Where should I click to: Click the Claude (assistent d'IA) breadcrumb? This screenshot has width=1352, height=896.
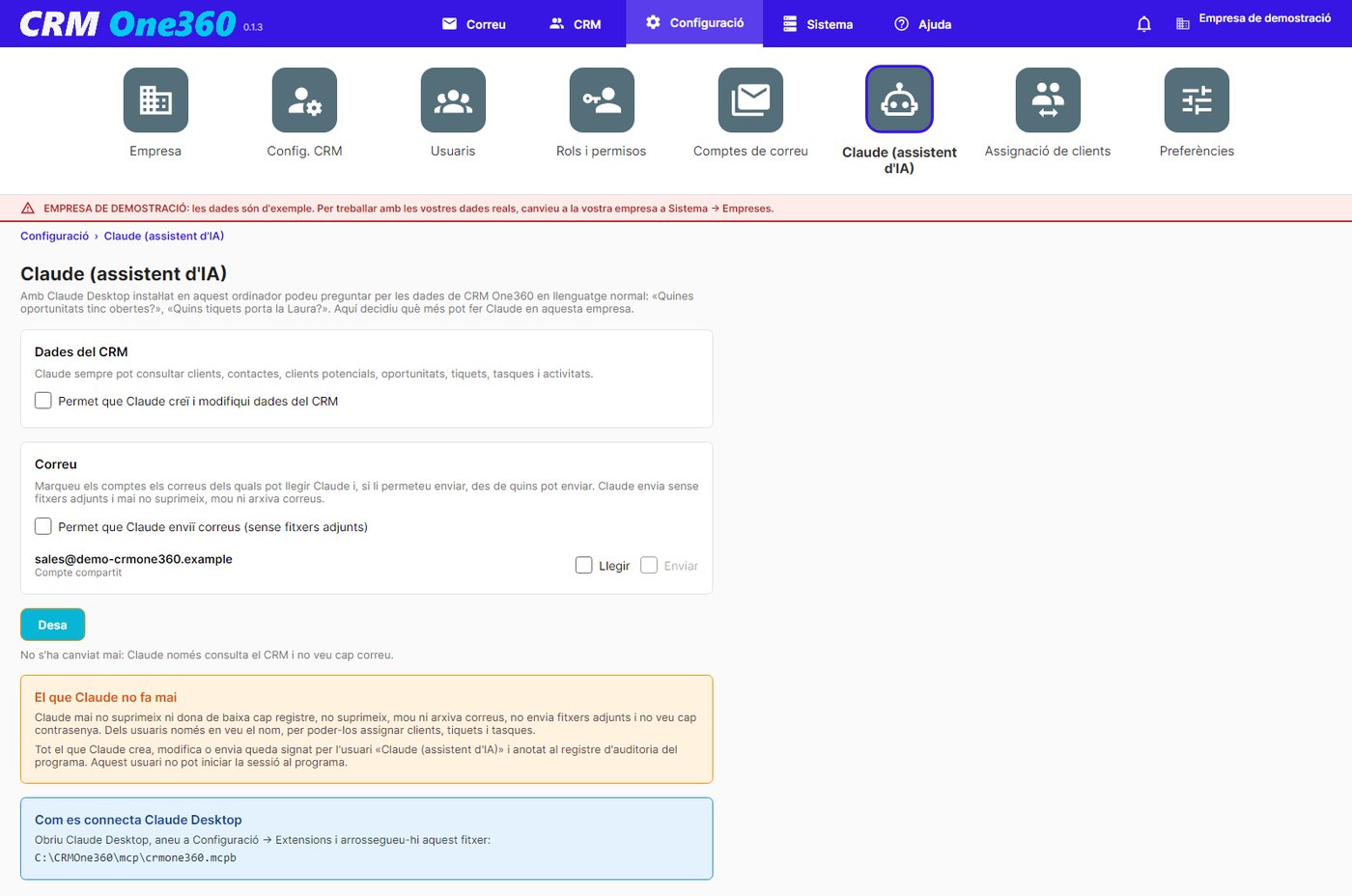tap(164, 237)
